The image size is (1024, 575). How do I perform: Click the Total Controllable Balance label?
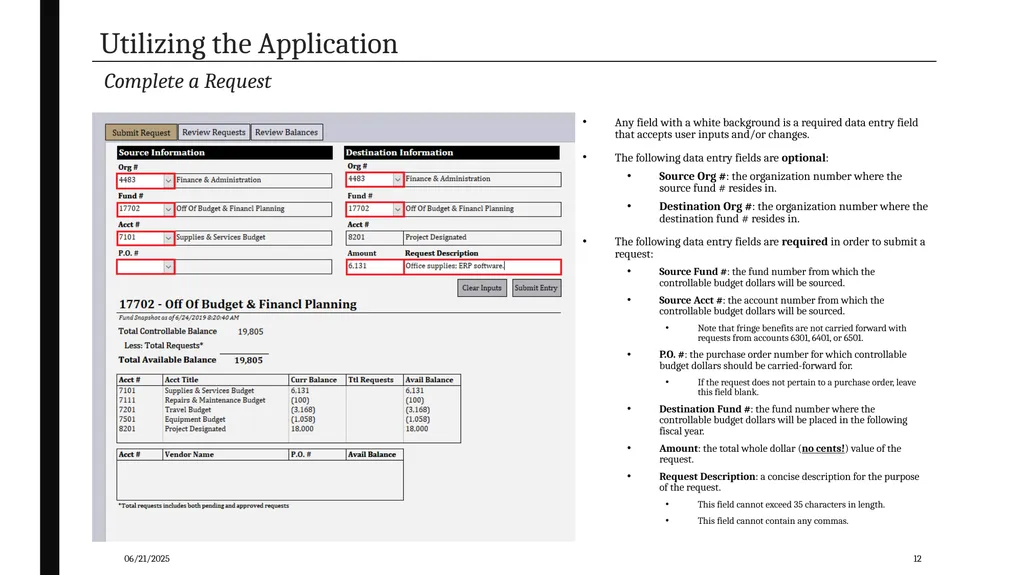(167, 331)
